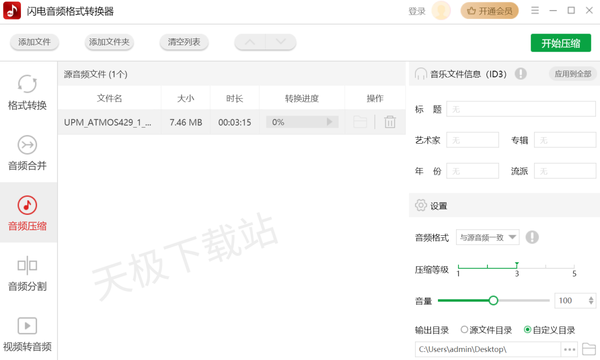Start conversion with play arrow in progress bar
The width and height of the screenshot is (600, 360).
pyautogui.click(x=329, y=122)
